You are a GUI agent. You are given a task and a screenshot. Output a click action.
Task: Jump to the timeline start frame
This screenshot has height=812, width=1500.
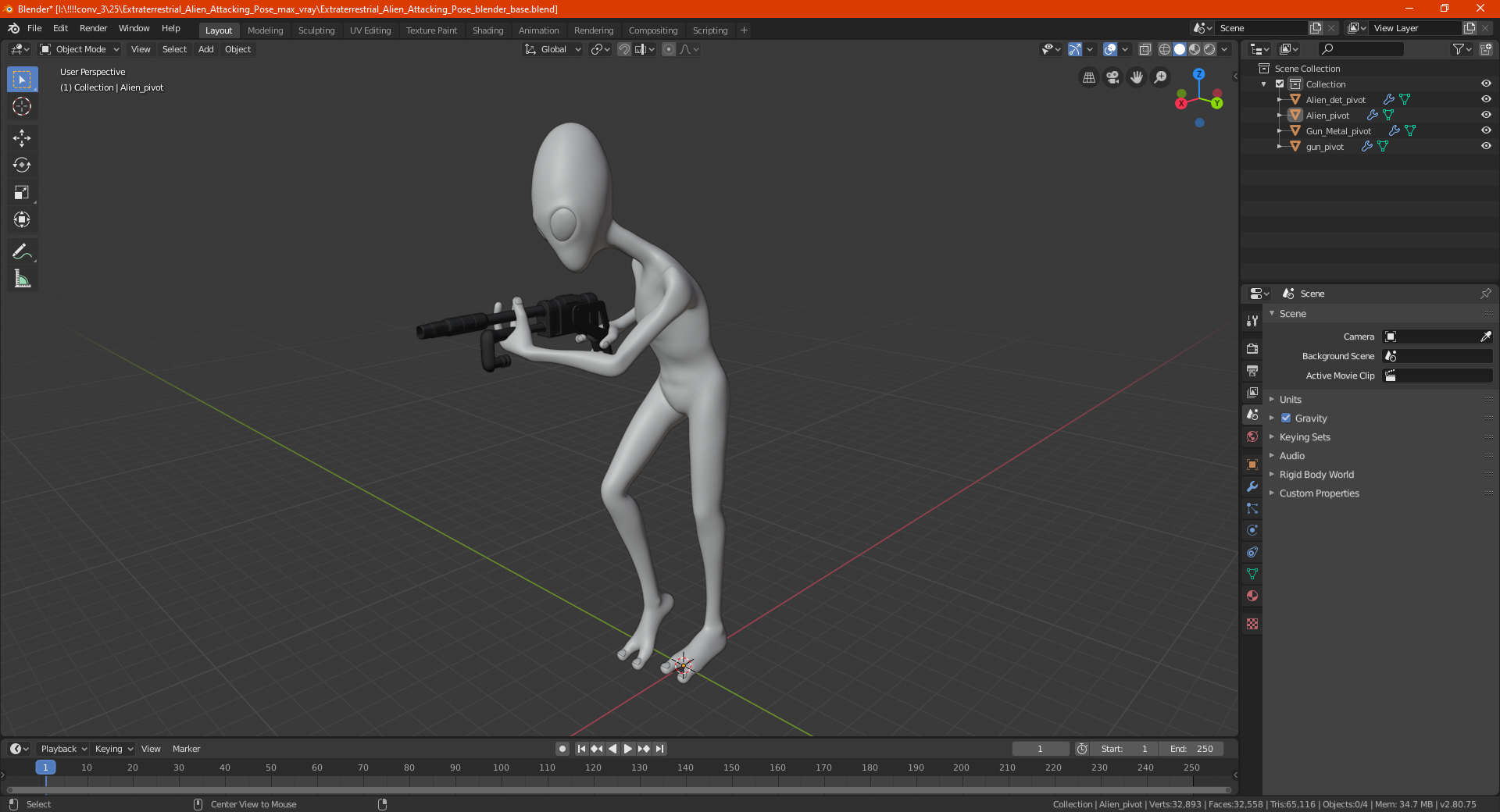click(581, 749)
